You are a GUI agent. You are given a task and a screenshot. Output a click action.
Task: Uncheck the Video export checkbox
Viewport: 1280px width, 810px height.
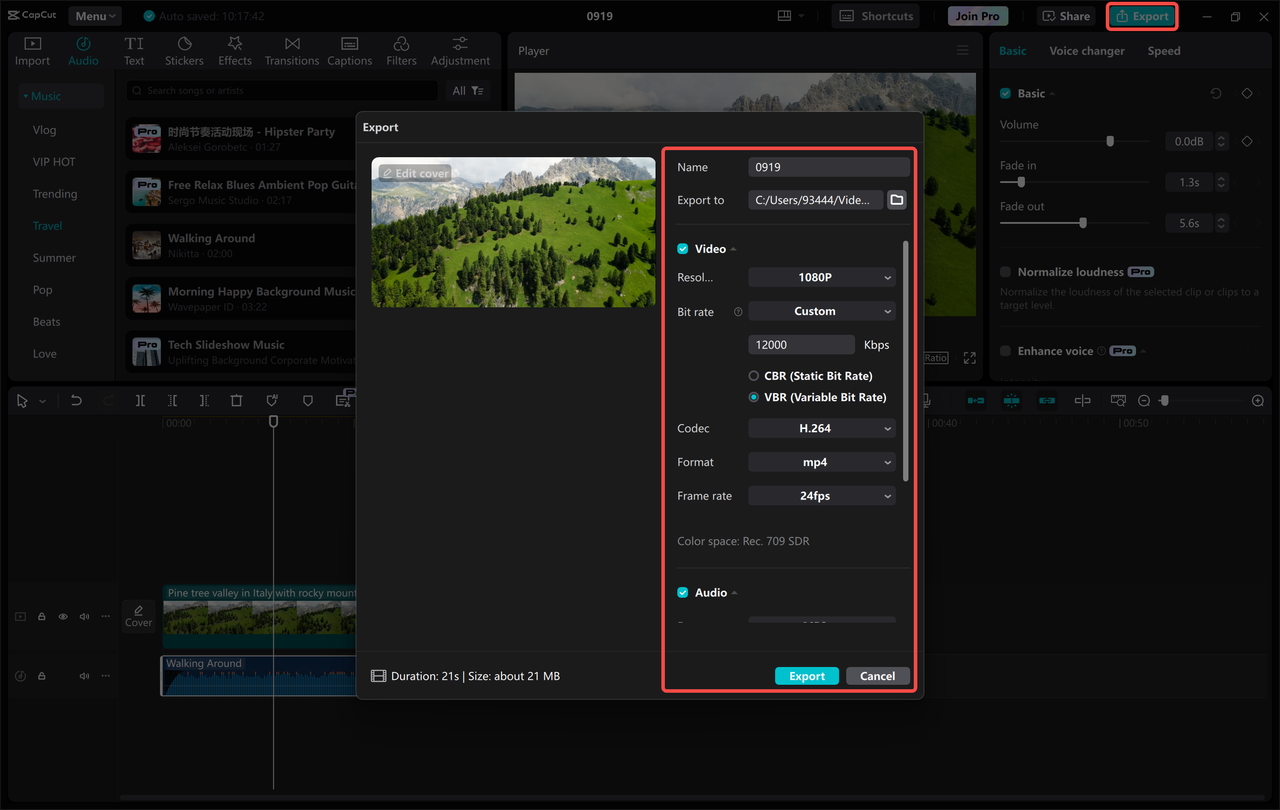pos(683,249)
